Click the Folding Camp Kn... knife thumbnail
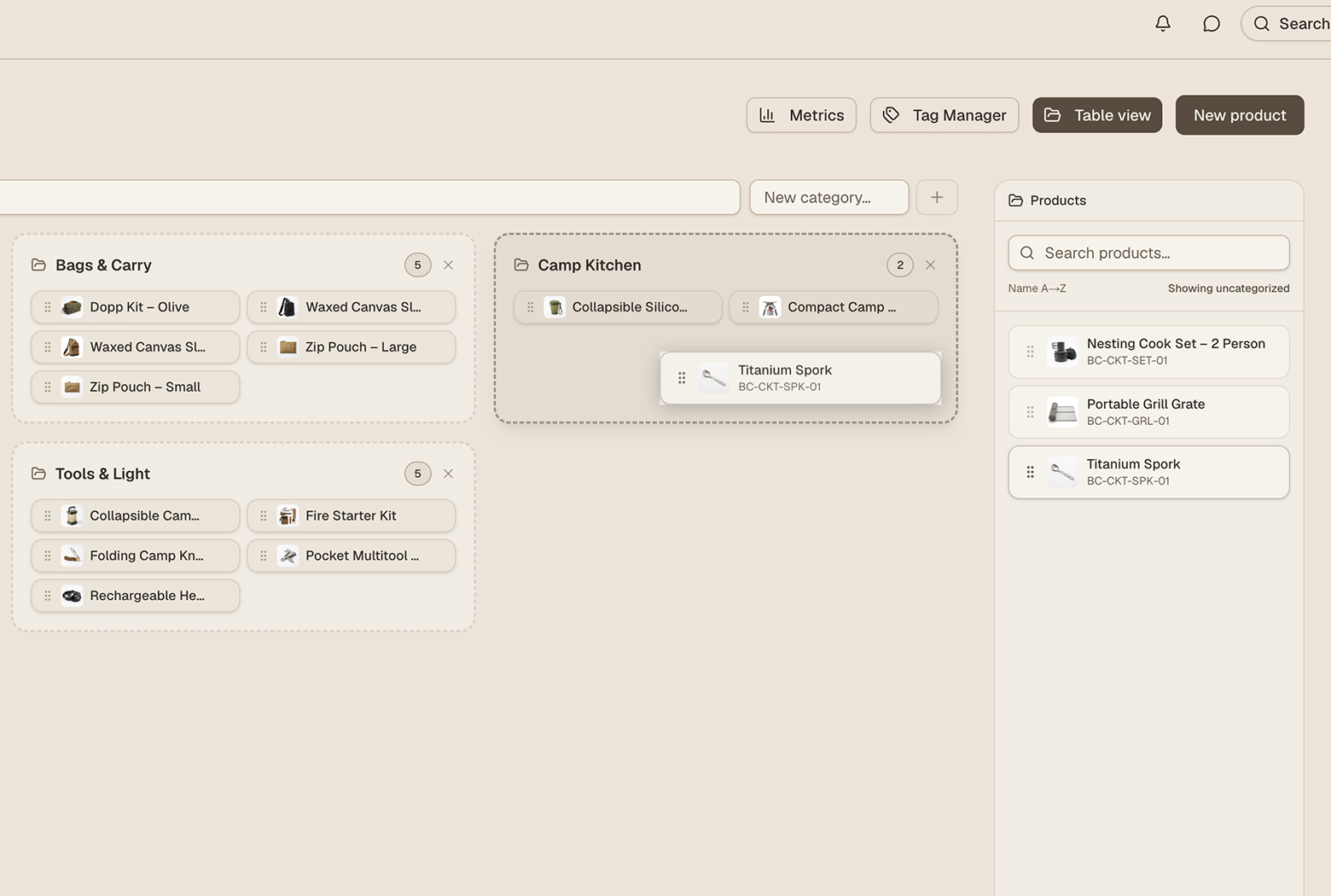This screenshot has height=896, width=1331. coord(73,556)
